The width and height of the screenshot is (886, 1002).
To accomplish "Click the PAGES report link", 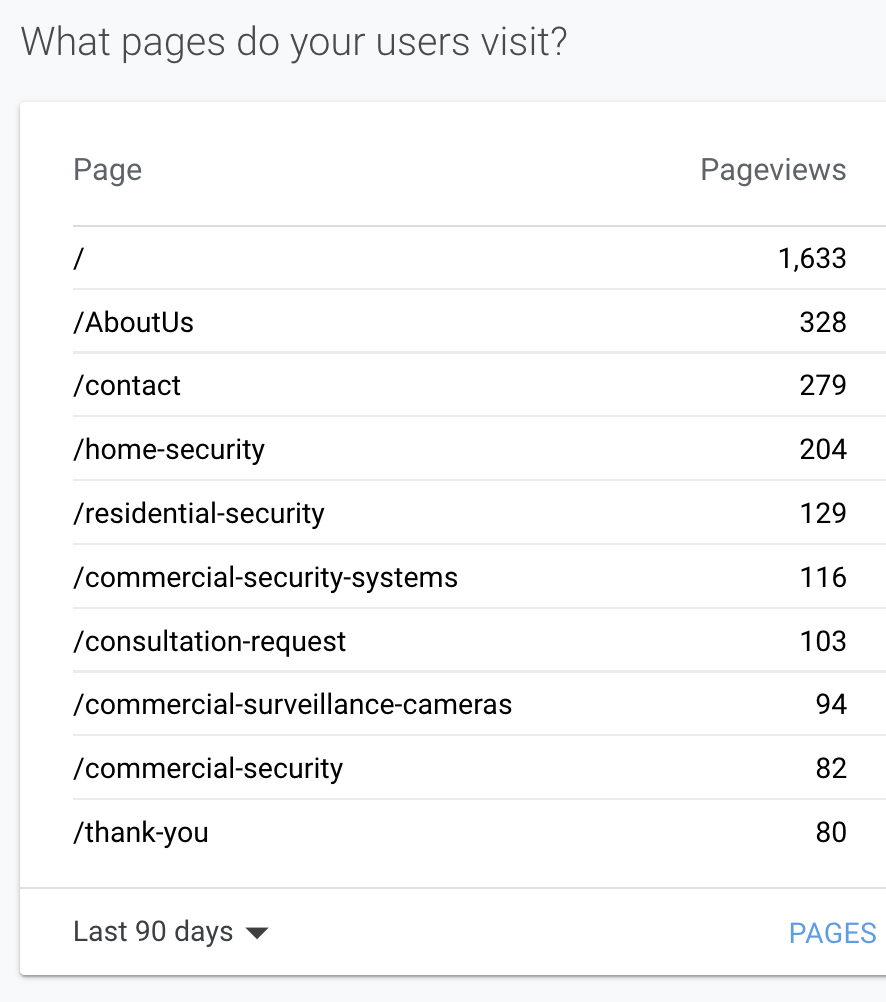I will point(832,933).
